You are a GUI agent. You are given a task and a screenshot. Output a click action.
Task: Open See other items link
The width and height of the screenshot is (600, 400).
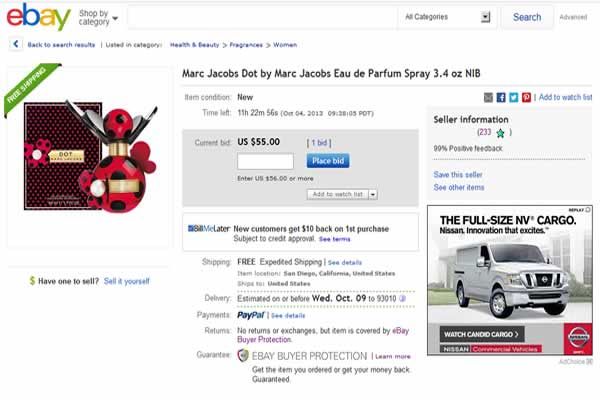coord(459,188)
